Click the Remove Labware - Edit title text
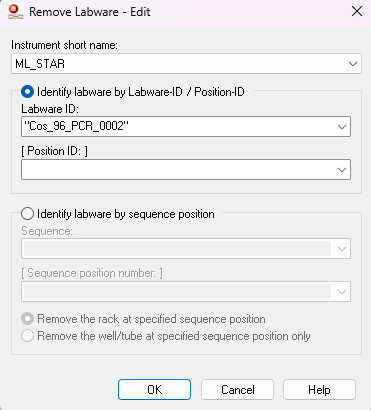Viewport: 371px width, 410px height. [x=90, y=12]
